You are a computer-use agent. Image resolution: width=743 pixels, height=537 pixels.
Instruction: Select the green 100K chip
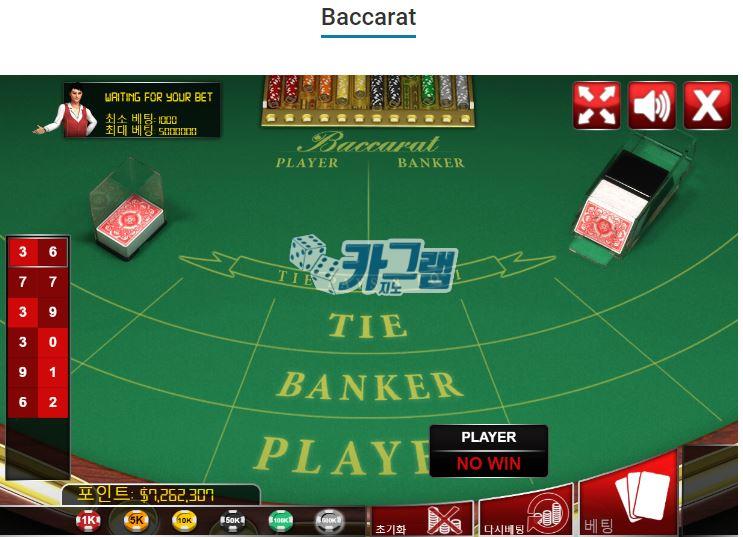coord(281,520)
